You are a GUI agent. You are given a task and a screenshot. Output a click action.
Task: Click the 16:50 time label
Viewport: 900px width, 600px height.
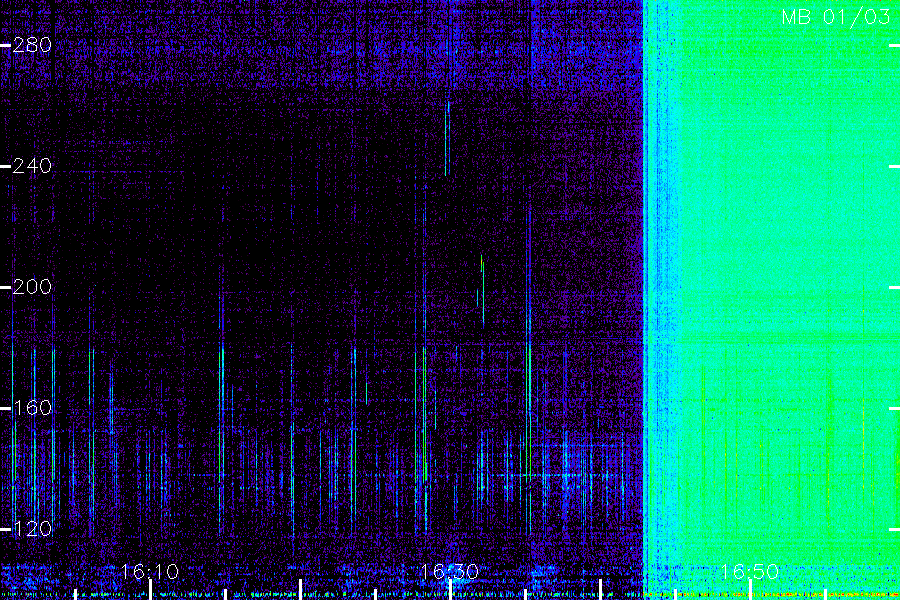tap(750, 572)
